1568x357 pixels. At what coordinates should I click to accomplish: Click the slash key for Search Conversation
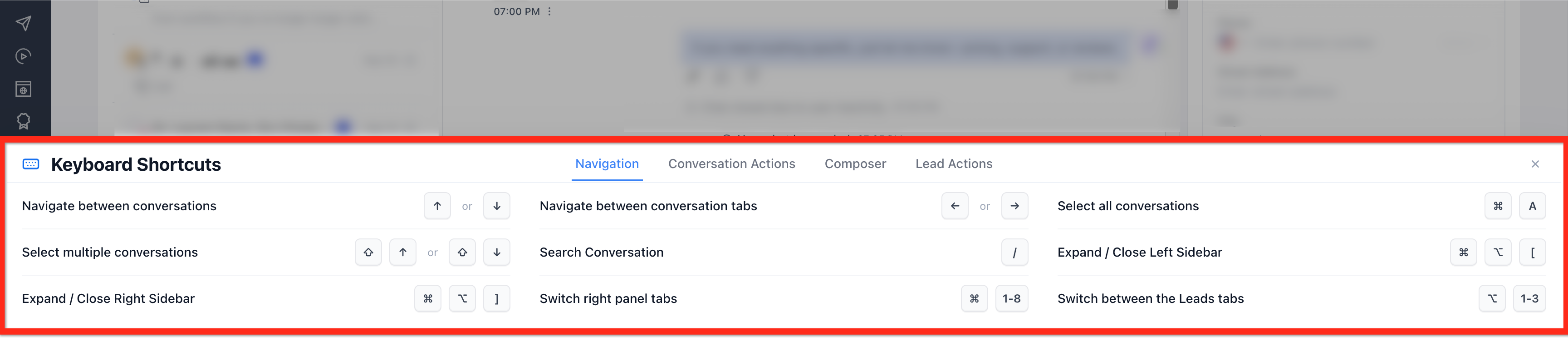1014,252
